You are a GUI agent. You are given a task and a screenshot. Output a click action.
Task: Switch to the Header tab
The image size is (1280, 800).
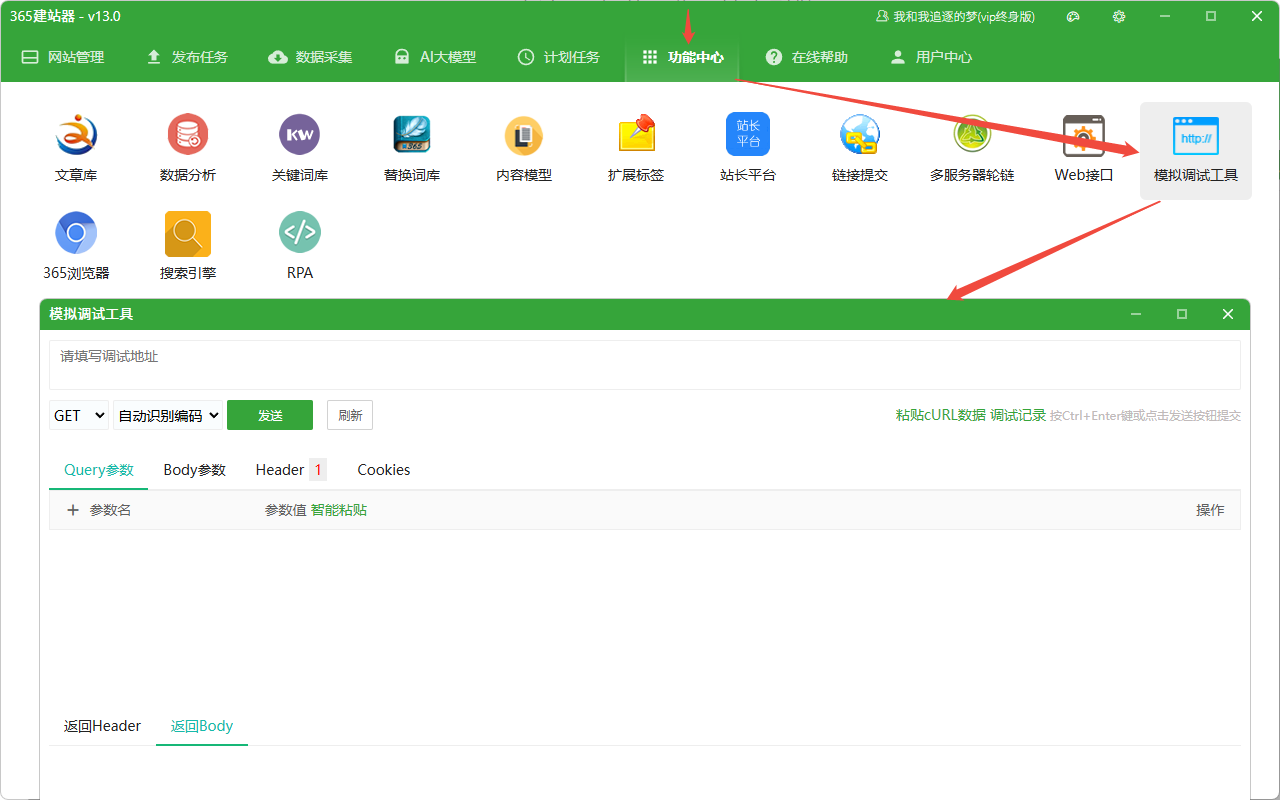(290, 470)
